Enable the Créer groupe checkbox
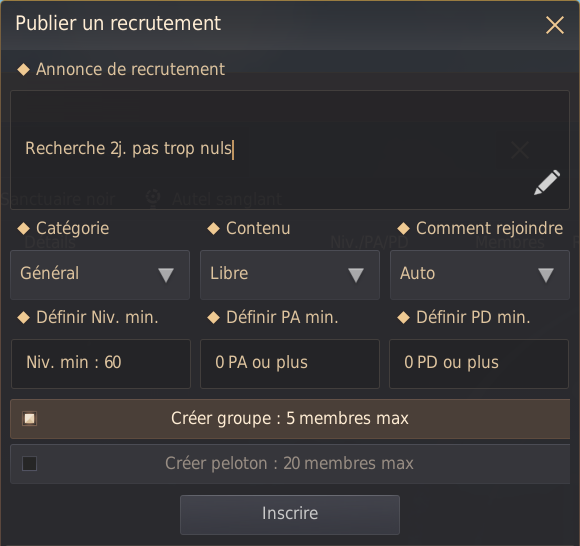Image resolution: width=580 pixels, height=546 pixels. [29, 419]
